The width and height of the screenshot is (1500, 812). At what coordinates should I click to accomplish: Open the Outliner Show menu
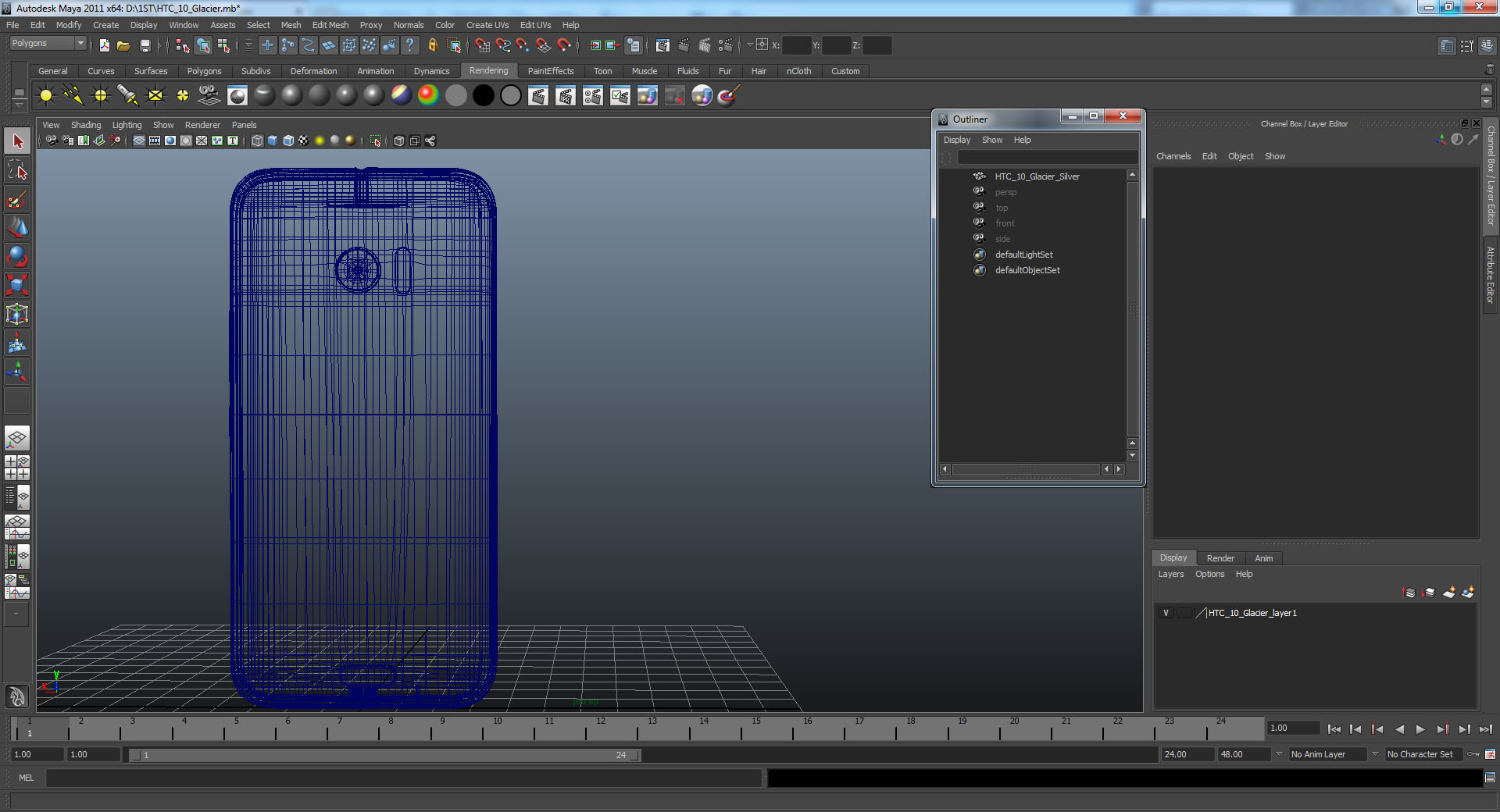(992, 140)
